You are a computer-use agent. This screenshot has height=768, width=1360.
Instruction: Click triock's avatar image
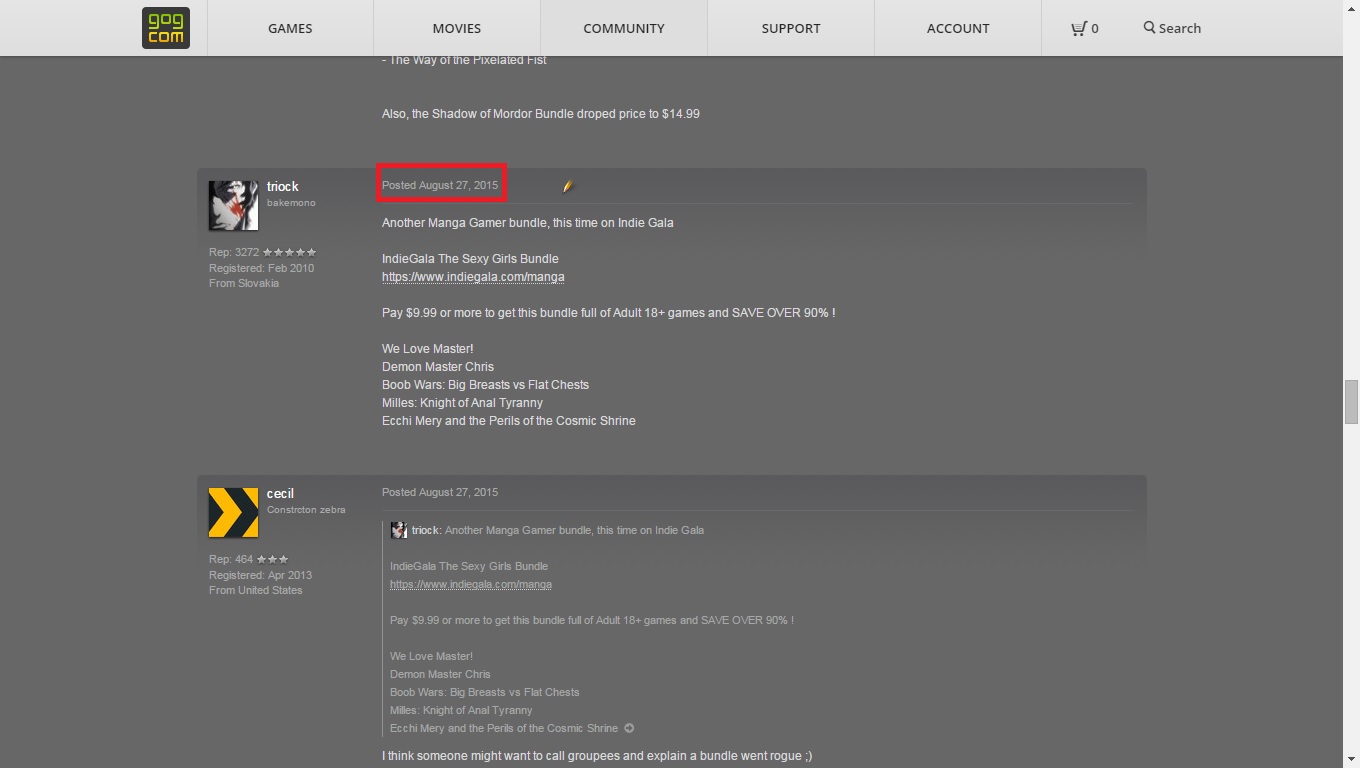click(234, 205)
